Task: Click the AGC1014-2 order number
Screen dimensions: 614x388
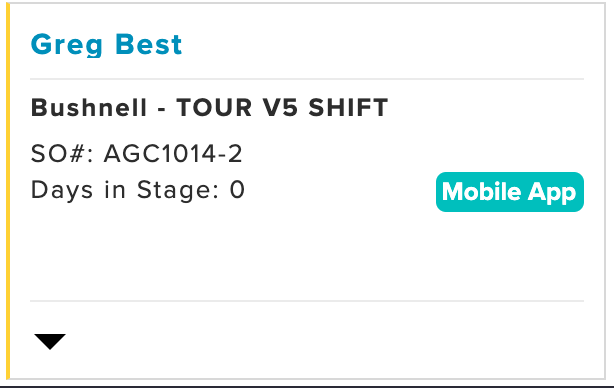Action: (173, 153)
